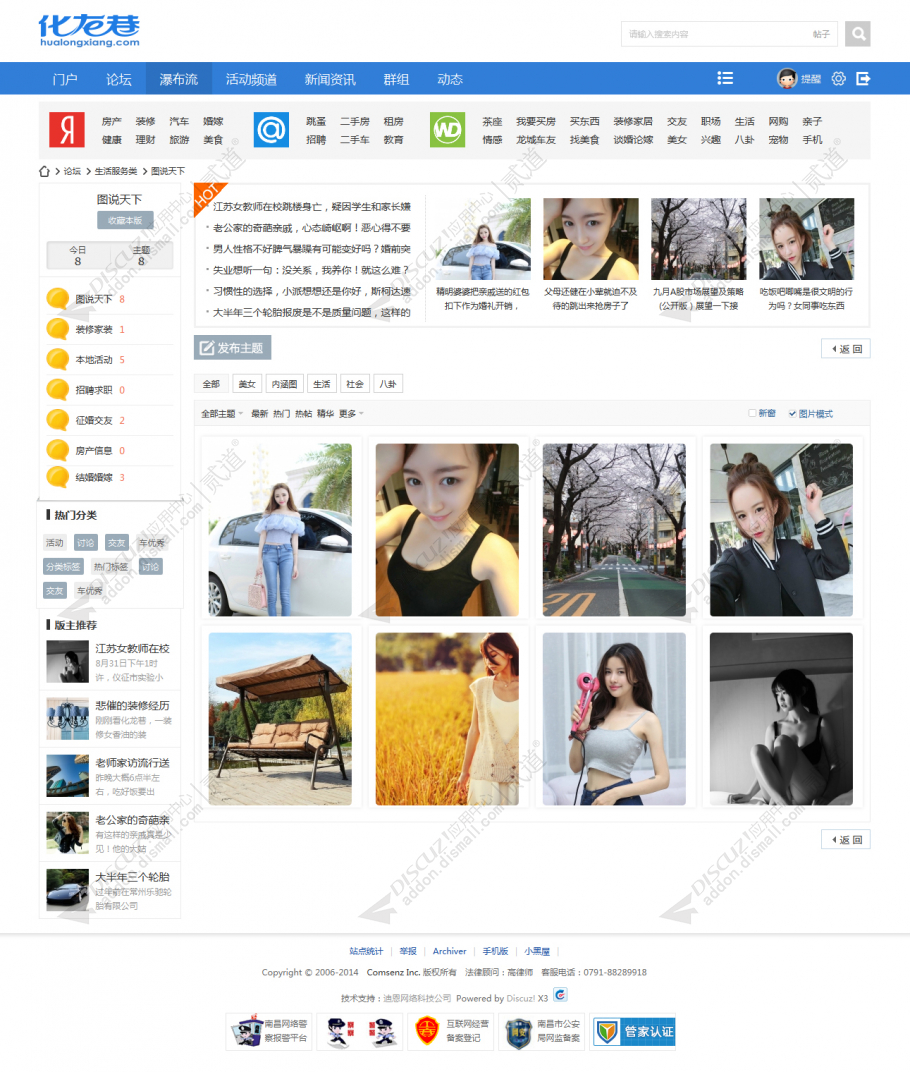
Task: Open the 帖子 search type dropdown
Action: [821, 34]
